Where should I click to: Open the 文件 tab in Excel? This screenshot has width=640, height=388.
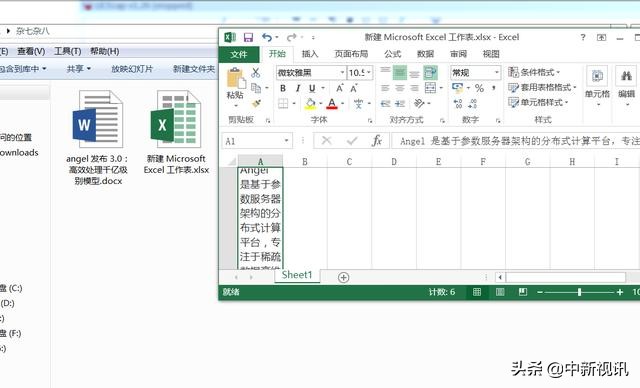(x=239, y=54)
